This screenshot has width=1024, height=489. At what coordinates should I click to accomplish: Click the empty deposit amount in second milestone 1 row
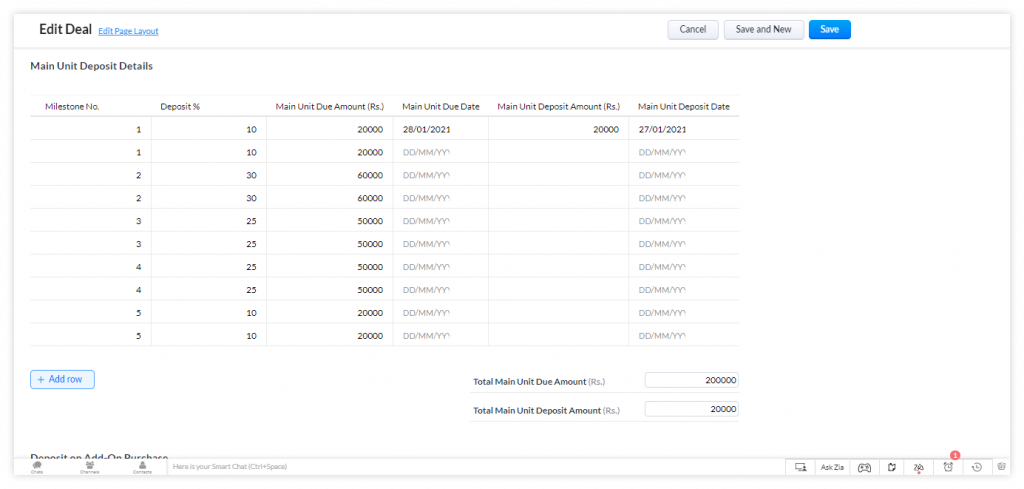558,152
